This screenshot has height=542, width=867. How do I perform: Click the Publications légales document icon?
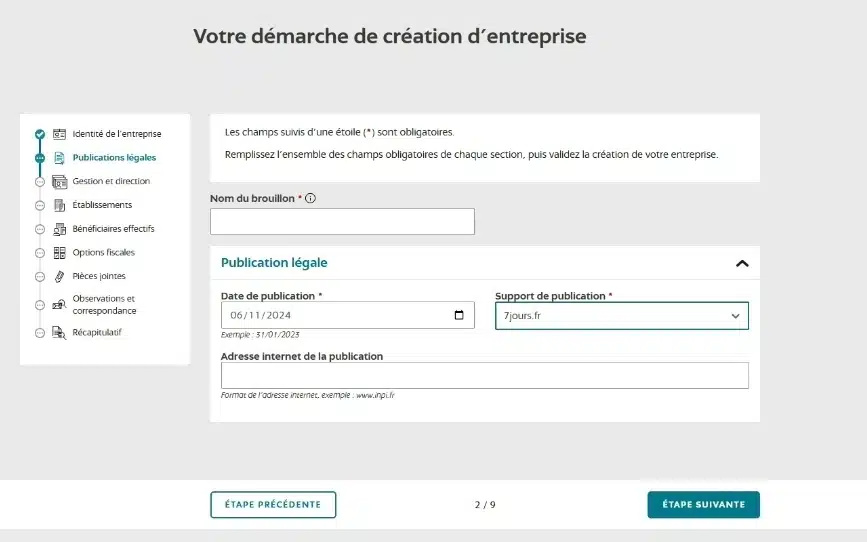(59, 158)
